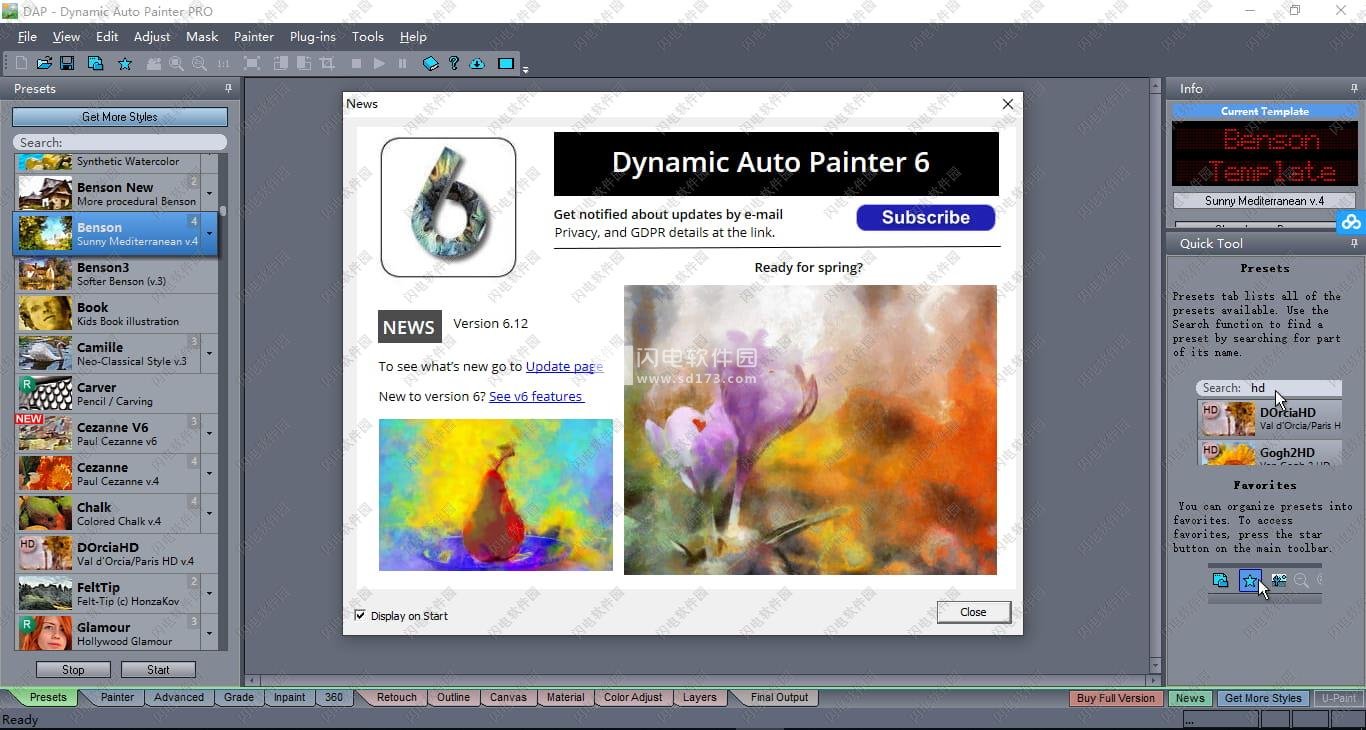The image size is (1366, 730).
Task: Click the zoom in magnifier icon
Action: pyautogui.click(x=176, y=63)
